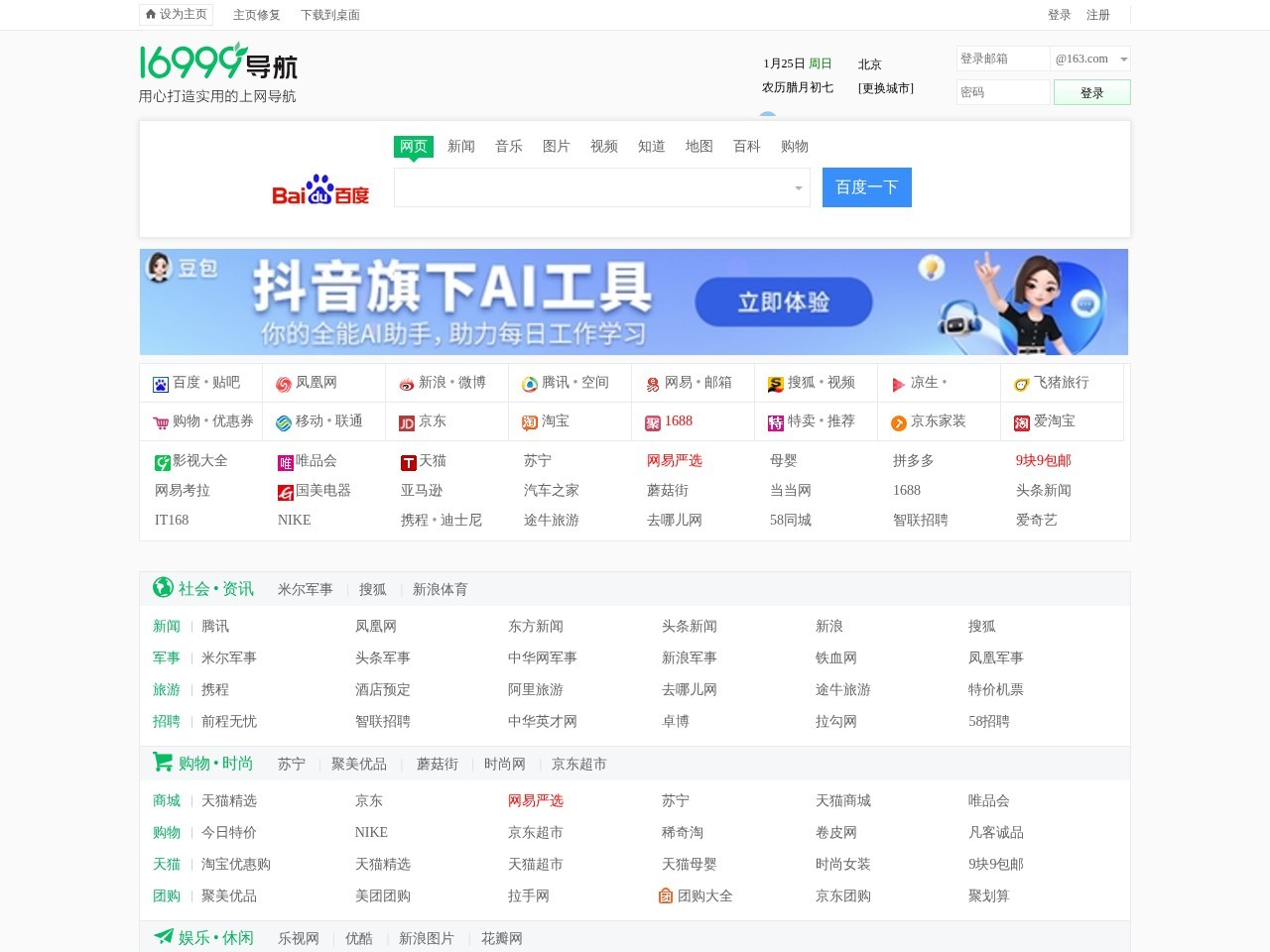The image size is (1270, 952).
Task: Open the Set as Homepage link
Action: (x=177, y=15)
